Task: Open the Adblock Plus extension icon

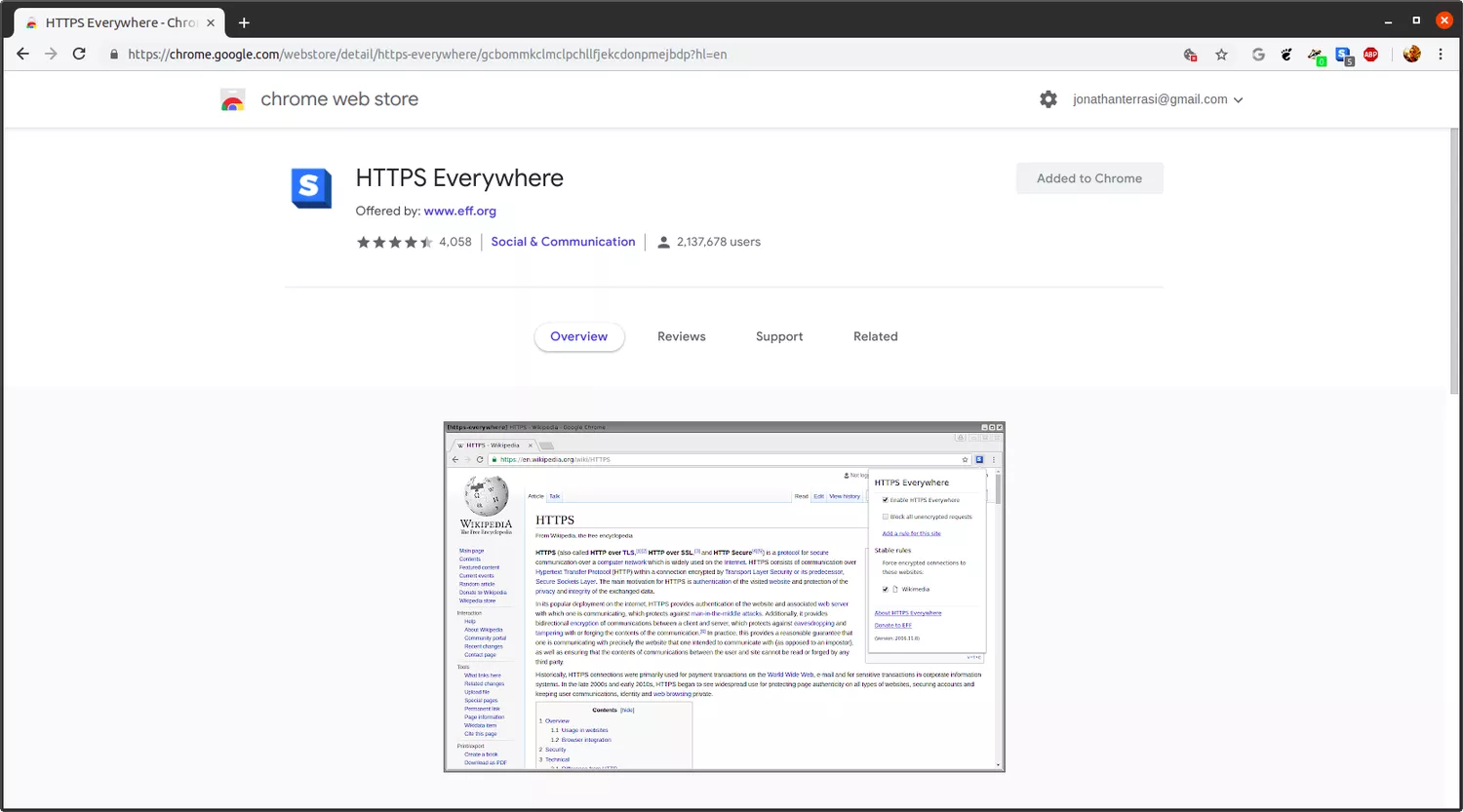Action: pos(1371,55)
